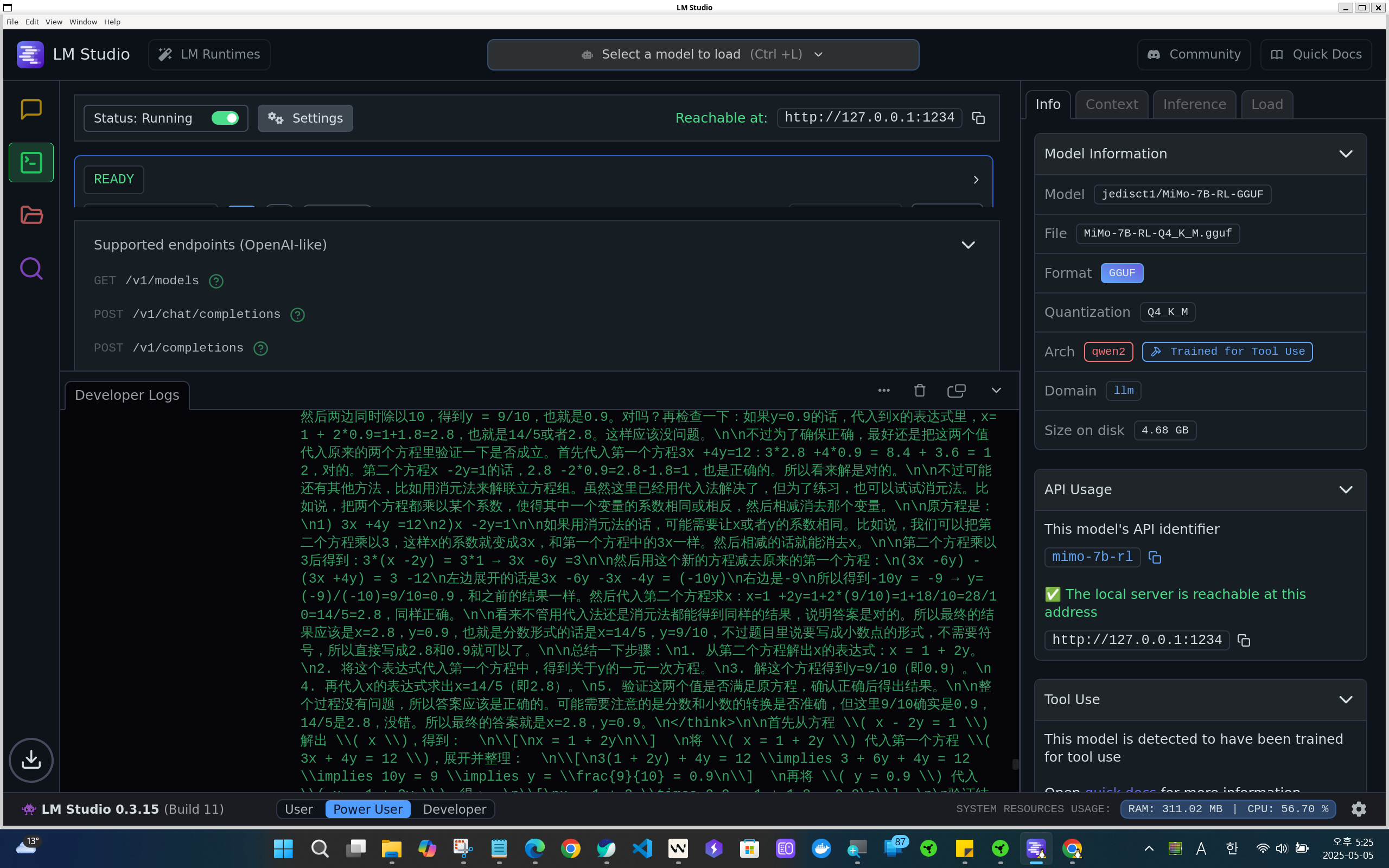Open Docker Desktop from taskbar

click(821, 848)
